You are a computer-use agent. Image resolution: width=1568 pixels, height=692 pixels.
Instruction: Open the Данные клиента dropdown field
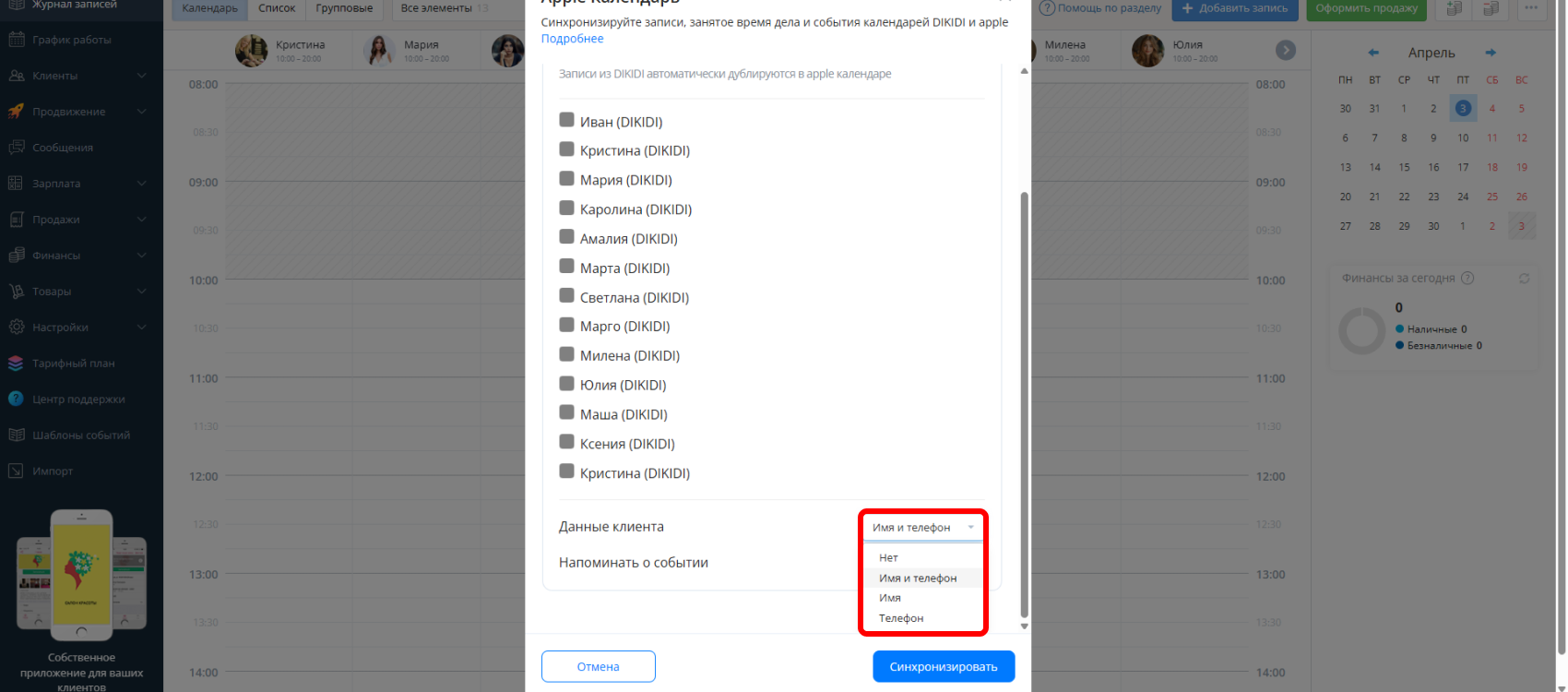tap(922, 528)
